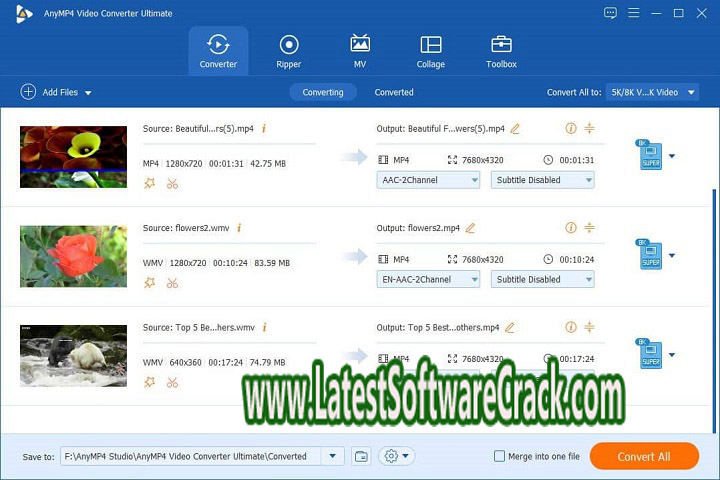Expand the format arrow for the Beautiful F...wers(5).mp4 row
Image resolution: width=720 pixels, height=480 pixels.
click(672, 156)
